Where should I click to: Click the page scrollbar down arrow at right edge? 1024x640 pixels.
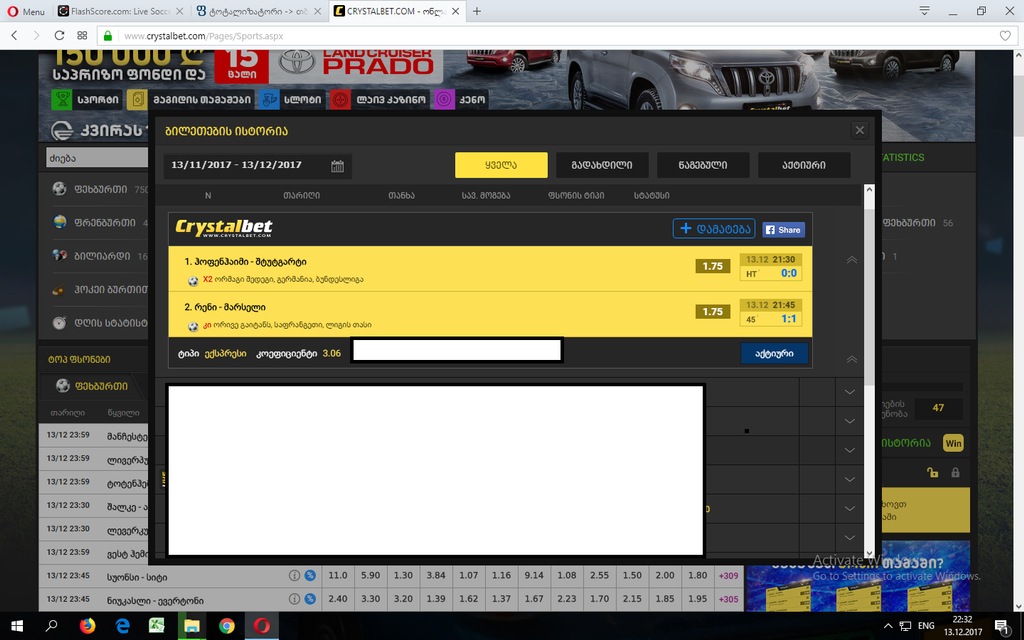point(1017,605)
